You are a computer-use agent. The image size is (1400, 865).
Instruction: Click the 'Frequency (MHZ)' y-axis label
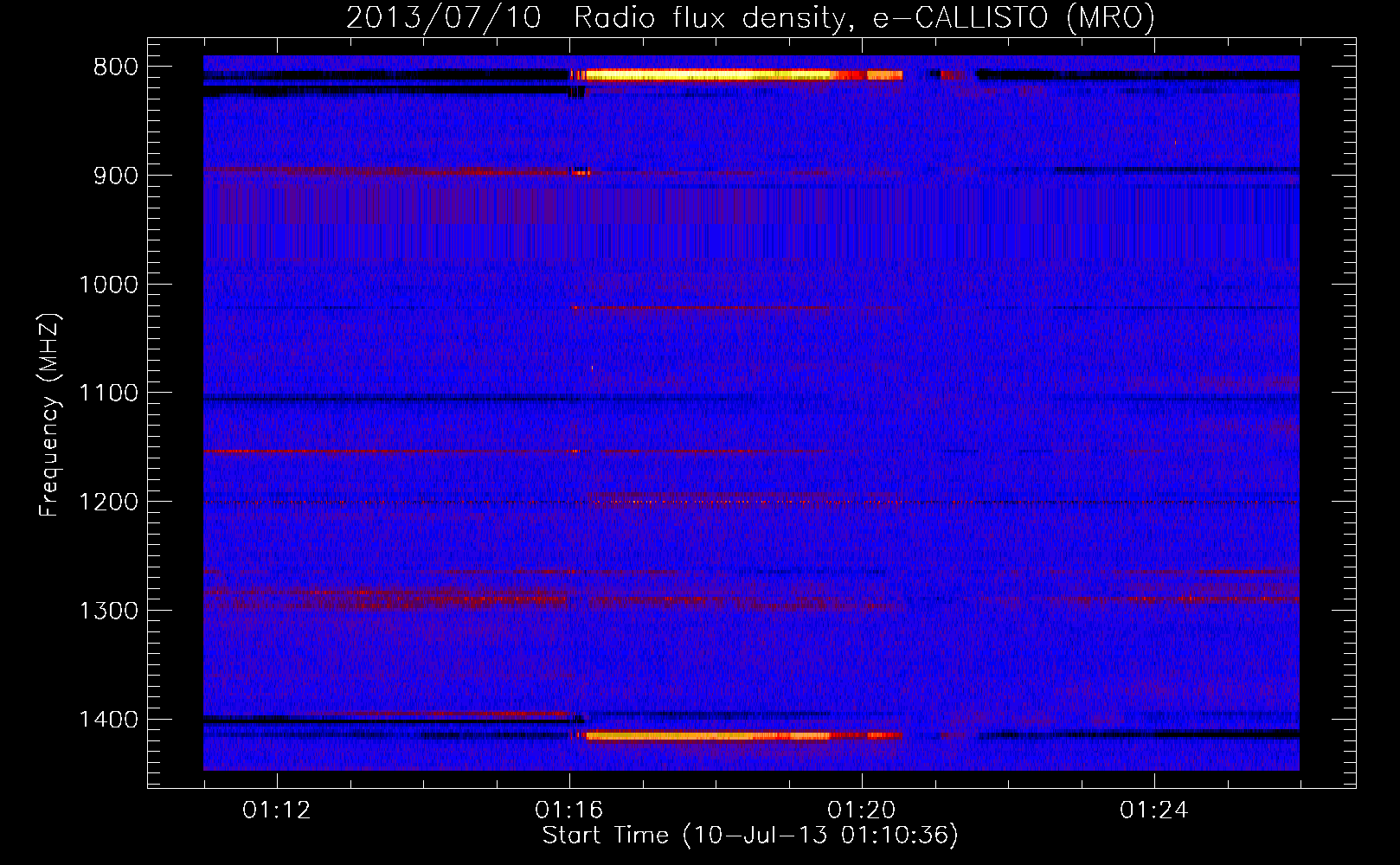49,415
